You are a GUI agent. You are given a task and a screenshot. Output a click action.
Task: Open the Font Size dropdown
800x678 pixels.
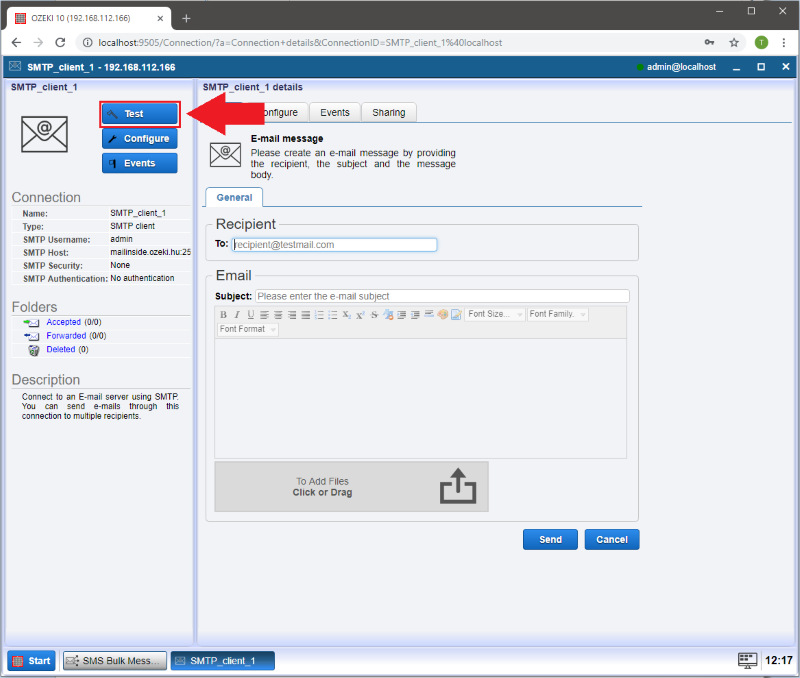tap(494, 315)
